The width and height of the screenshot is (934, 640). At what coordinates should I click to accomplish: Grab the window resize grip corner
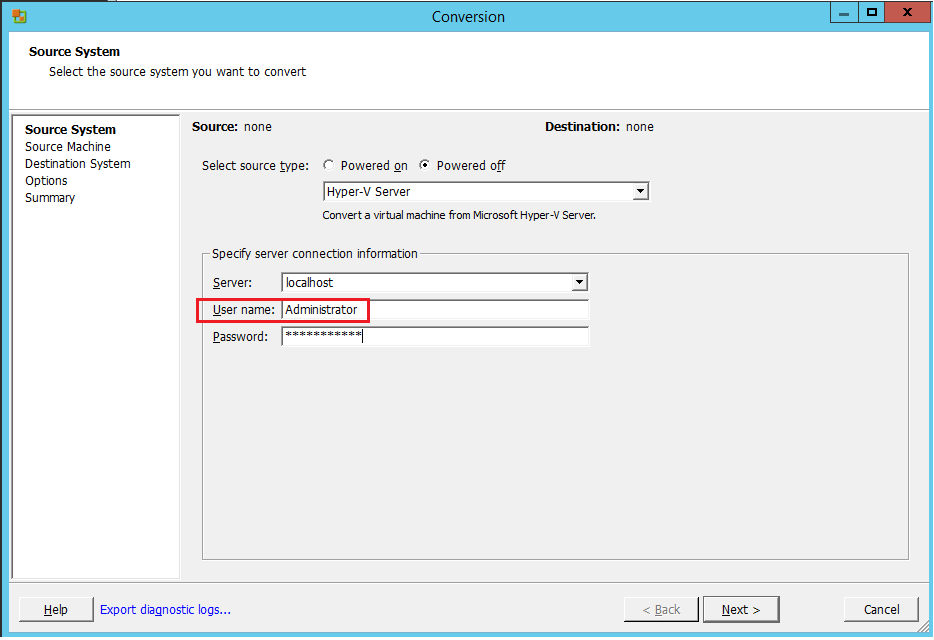[x=924, y=626]
